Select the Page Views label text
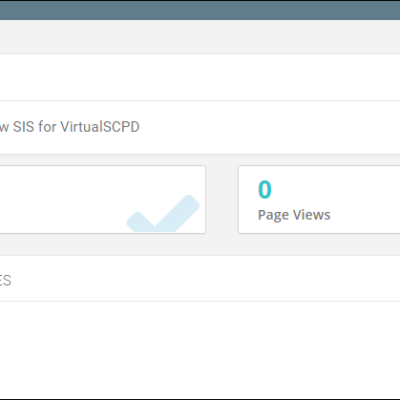 [x=294, y=215]
